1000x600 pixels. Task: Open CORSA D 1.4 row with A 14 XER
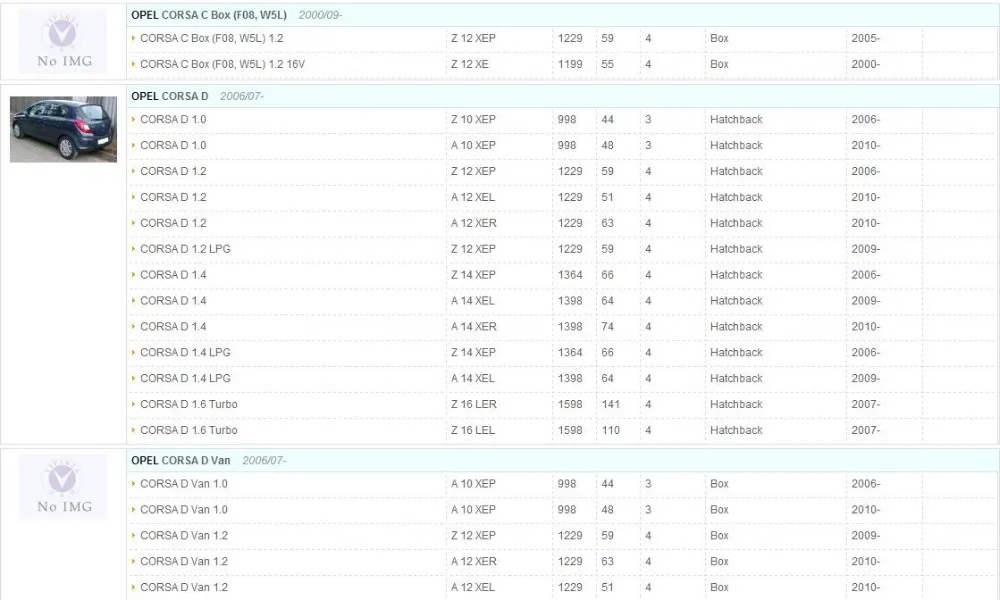coord(173,326)
